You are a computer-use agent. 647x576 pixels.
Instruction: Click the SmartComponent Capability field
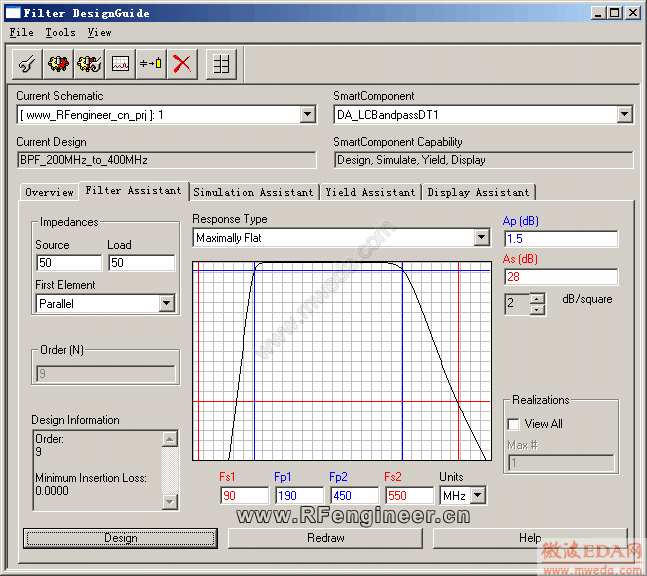[x=484, y=160]
